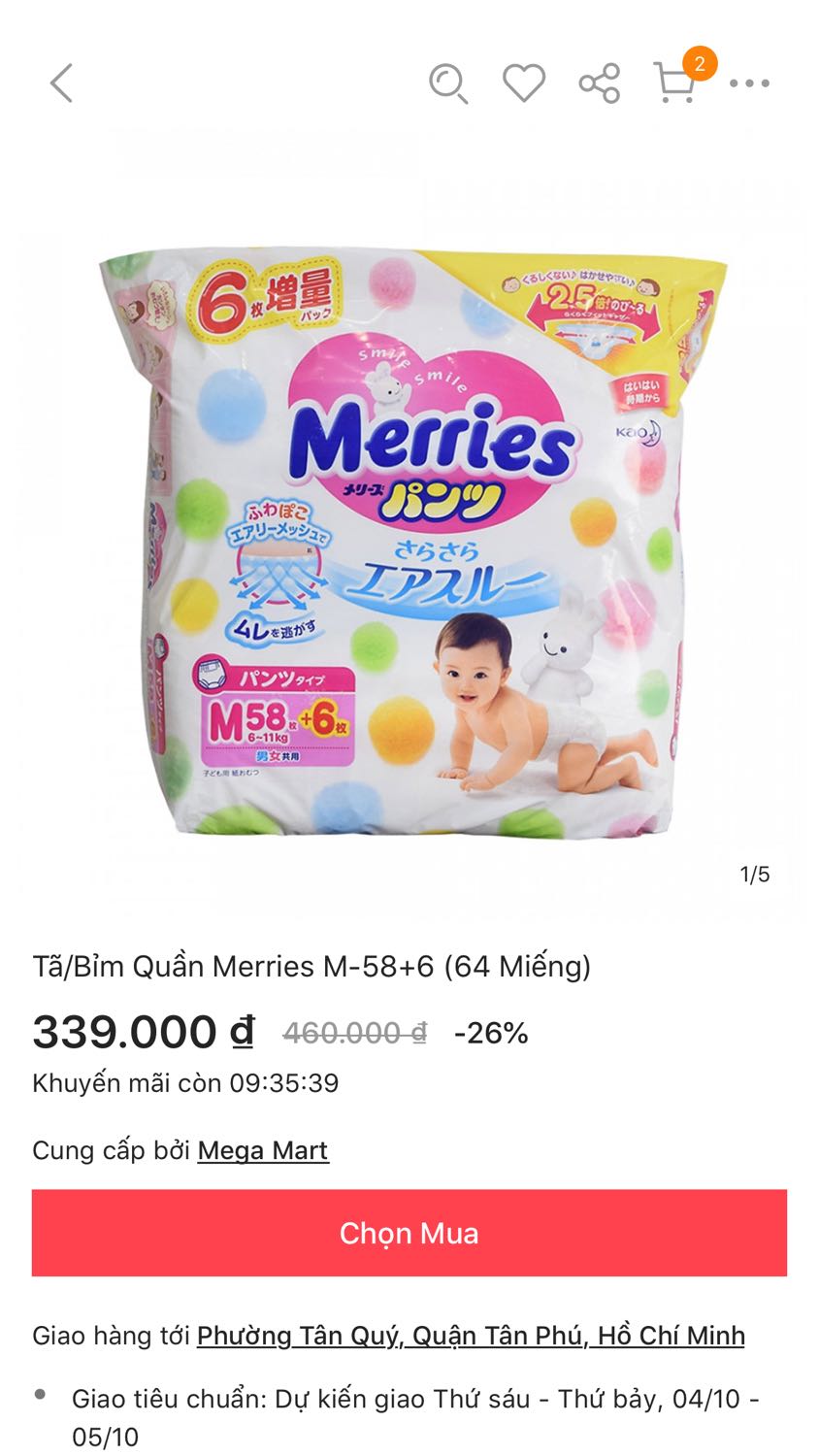
Task: Tap the Giao tiêu chuẩn delivery estimate
Action: [x=415, y=1417]
